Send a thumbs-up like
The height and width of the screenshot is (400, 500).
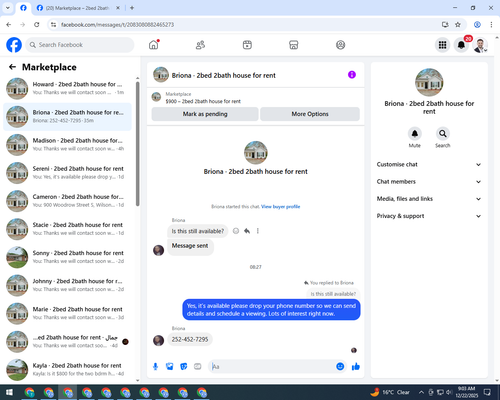click(x=356, y=367)
